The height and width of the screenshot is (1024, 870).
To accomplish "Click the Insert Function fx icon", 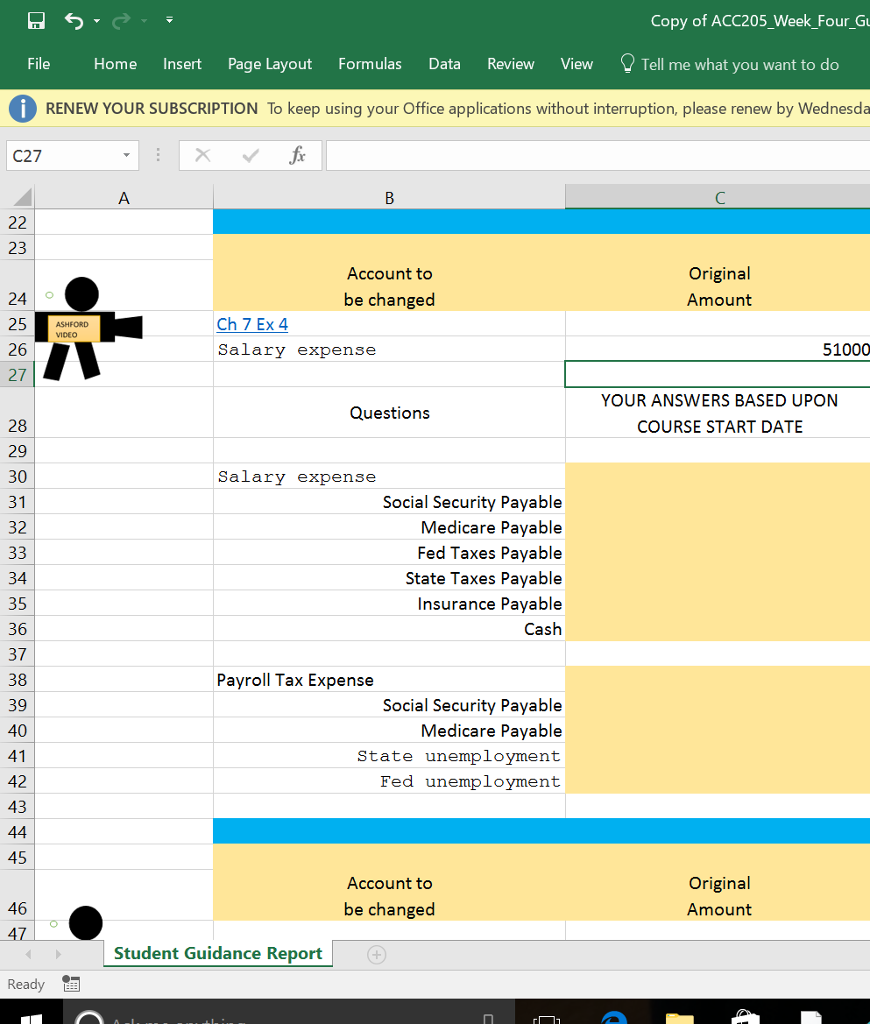I will tap(297, 156).
